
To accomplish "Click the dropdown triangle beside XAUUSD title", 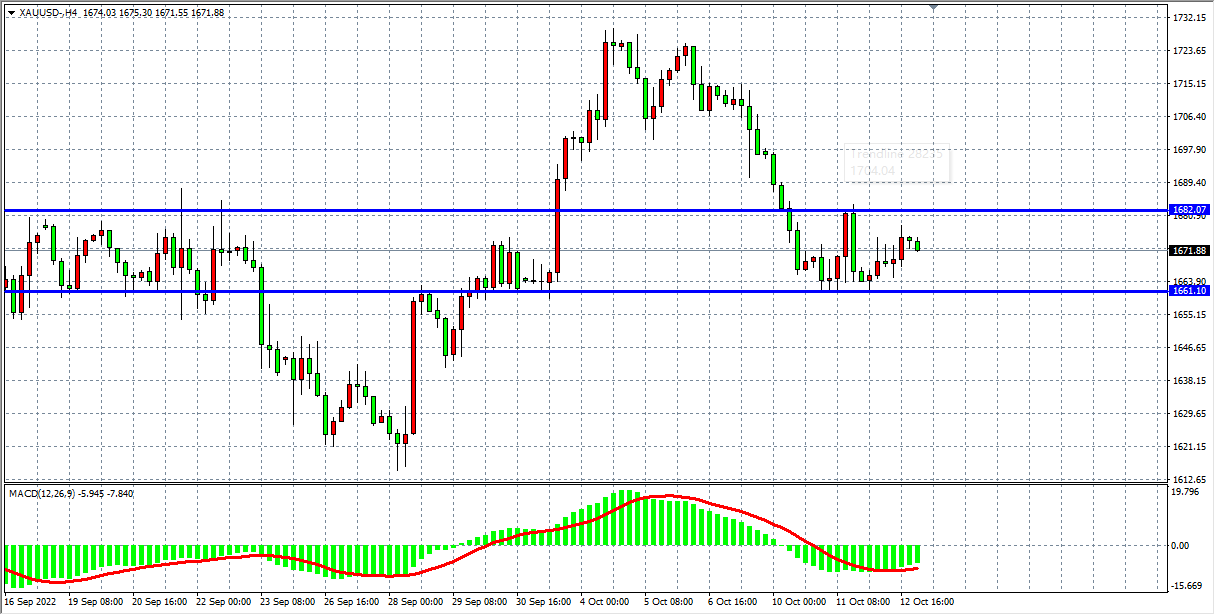I will click(11, 12).
